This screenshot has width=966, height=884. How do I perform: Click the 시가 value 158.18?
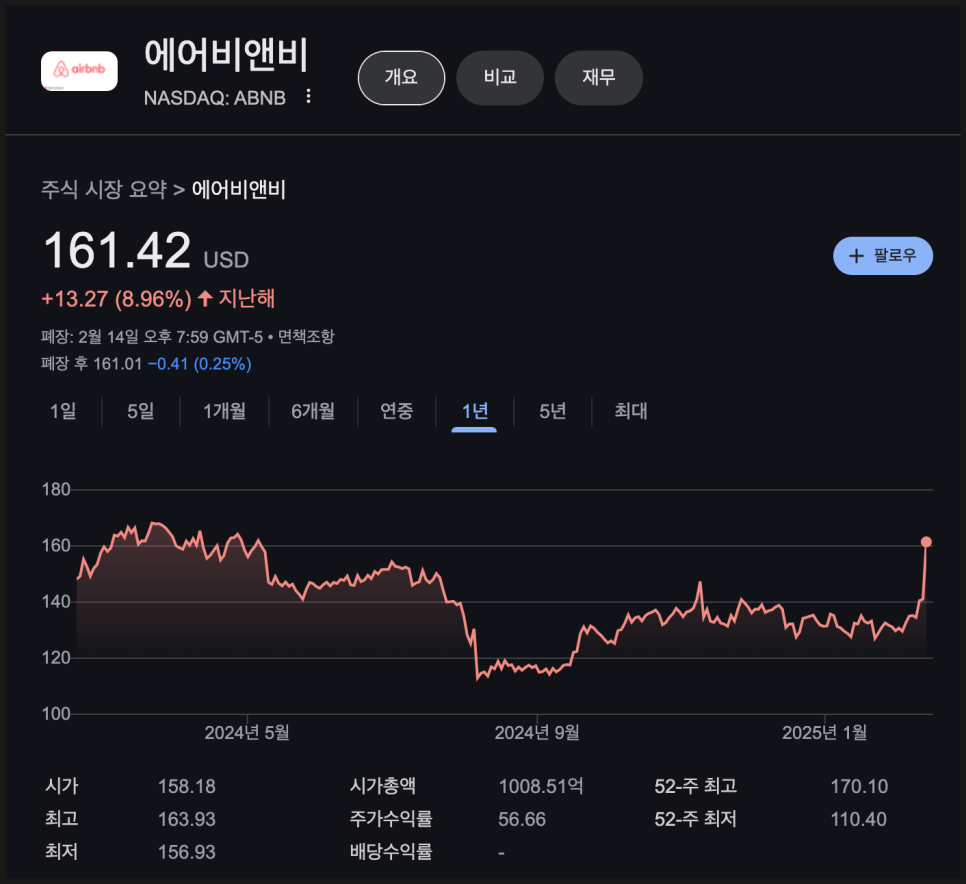[x=187, y=787]
